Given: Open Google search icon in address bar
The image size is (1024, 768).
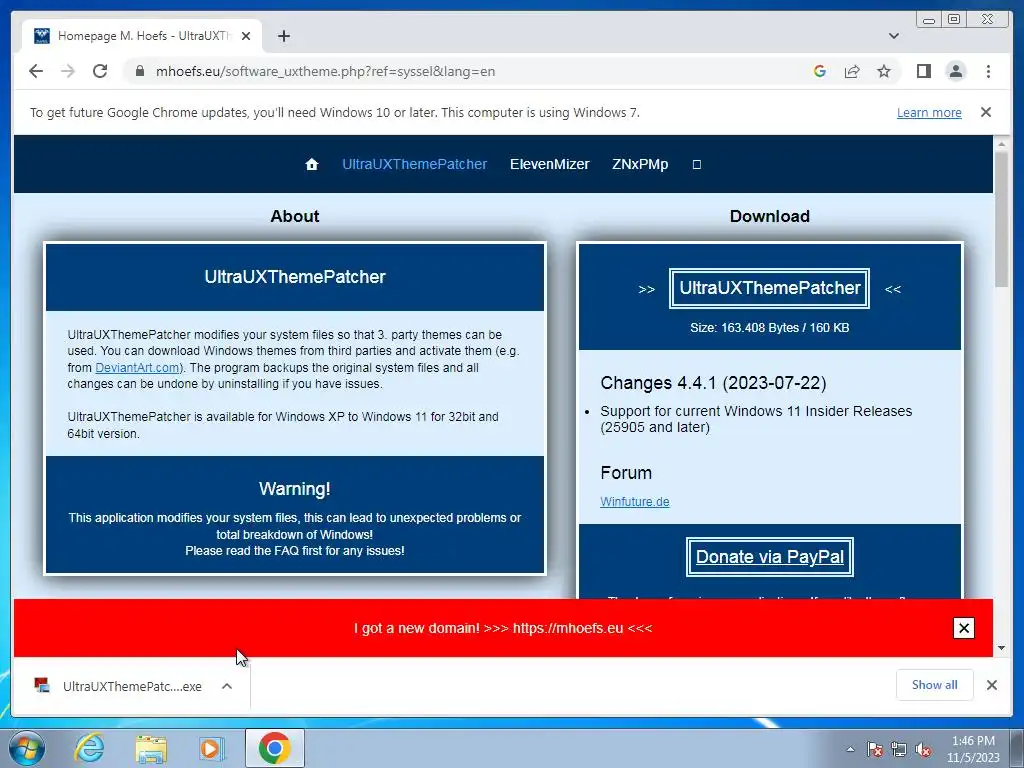Looking at the screenshot, I should (x=820, y=71).
